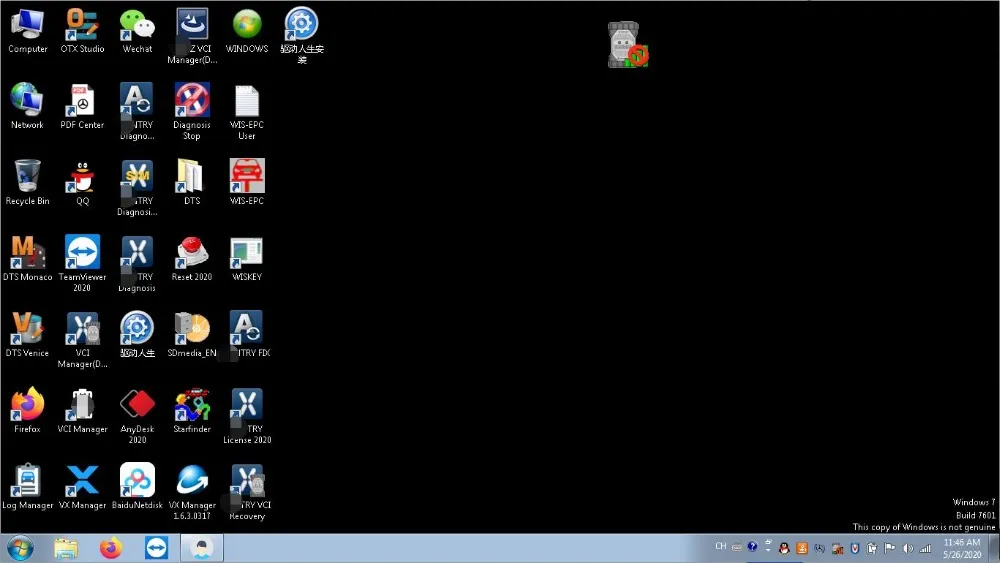The height and width of the screenshot is (563, 1000).
Task: Select the Reset 2020 icon
Action: point(192,253)
